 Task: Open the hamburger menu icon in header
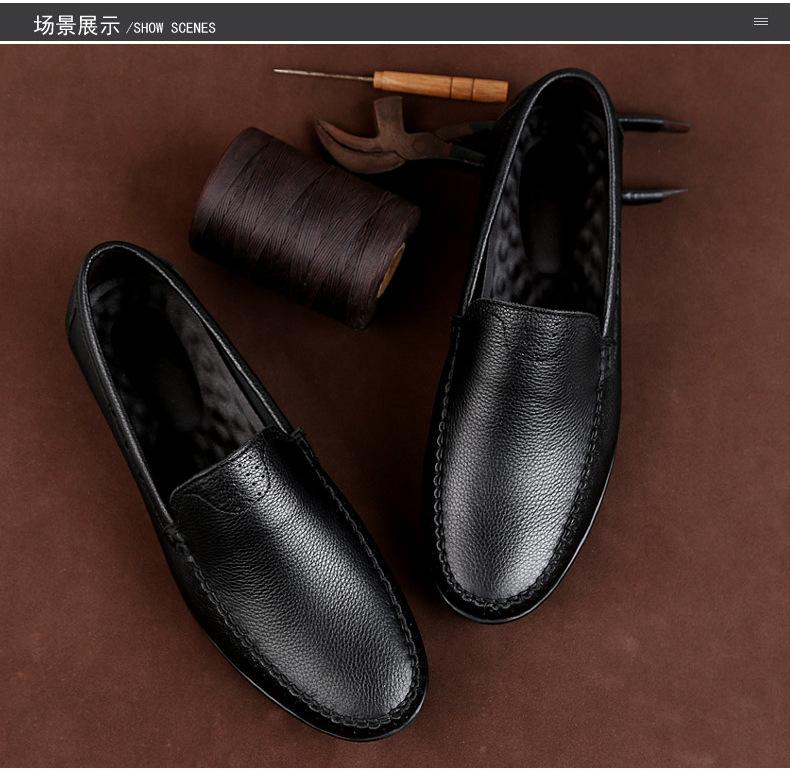pyautogui.click(x=761, y=22)
